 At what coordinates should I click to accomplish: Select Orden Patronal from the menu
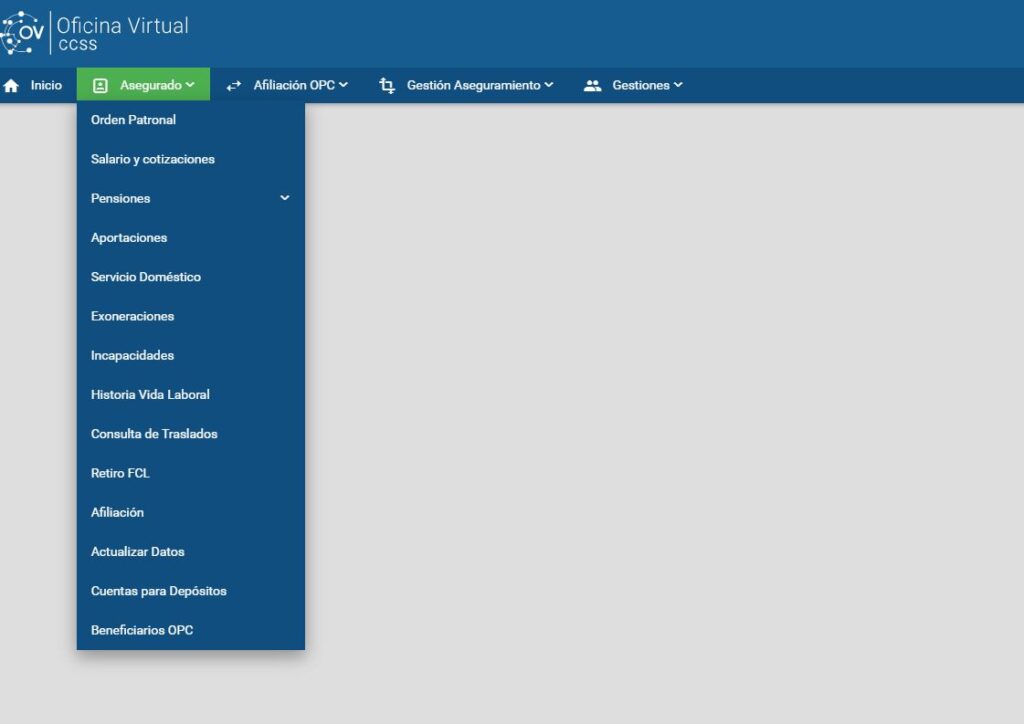(x=133, y=120)
